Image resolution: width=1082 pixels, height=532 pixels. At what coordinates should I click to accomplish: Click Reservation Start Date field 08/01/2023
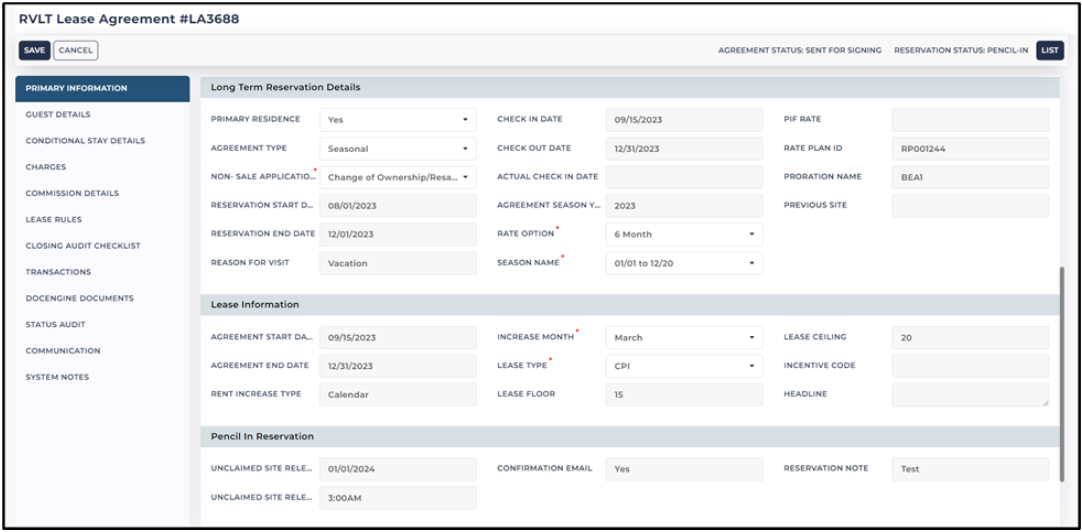(398, 206)
